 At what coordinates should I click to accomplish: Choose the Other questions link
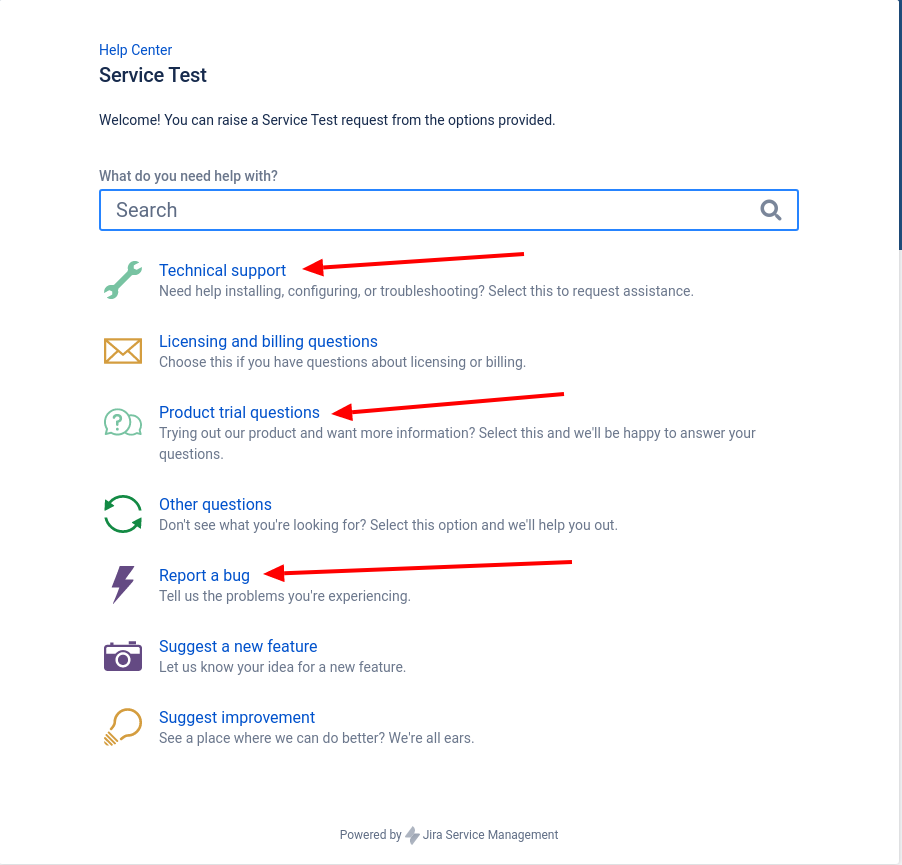click(215, 504)
